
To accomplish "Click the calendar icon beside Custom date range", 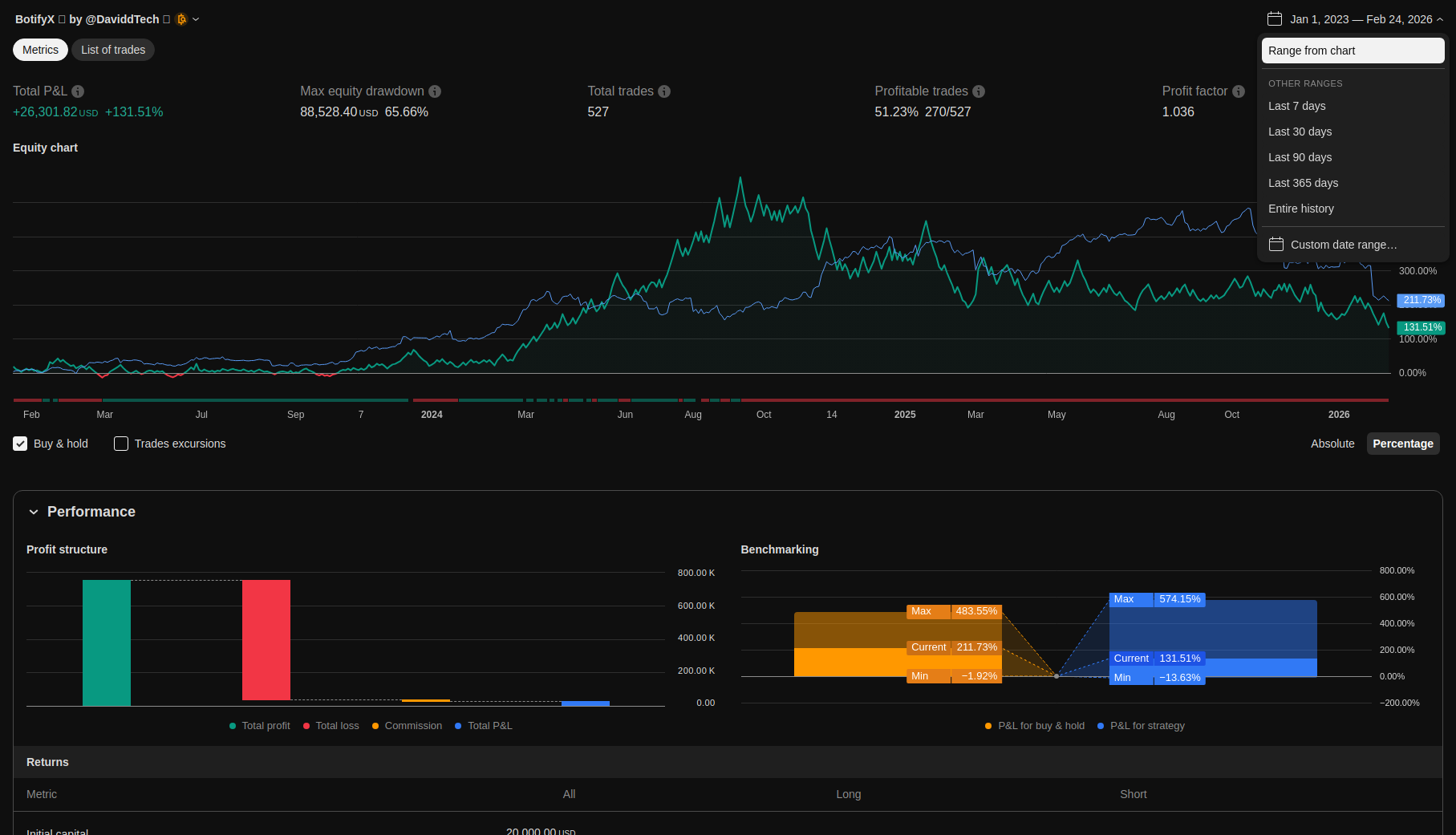I will click(x=1276, y=245).
